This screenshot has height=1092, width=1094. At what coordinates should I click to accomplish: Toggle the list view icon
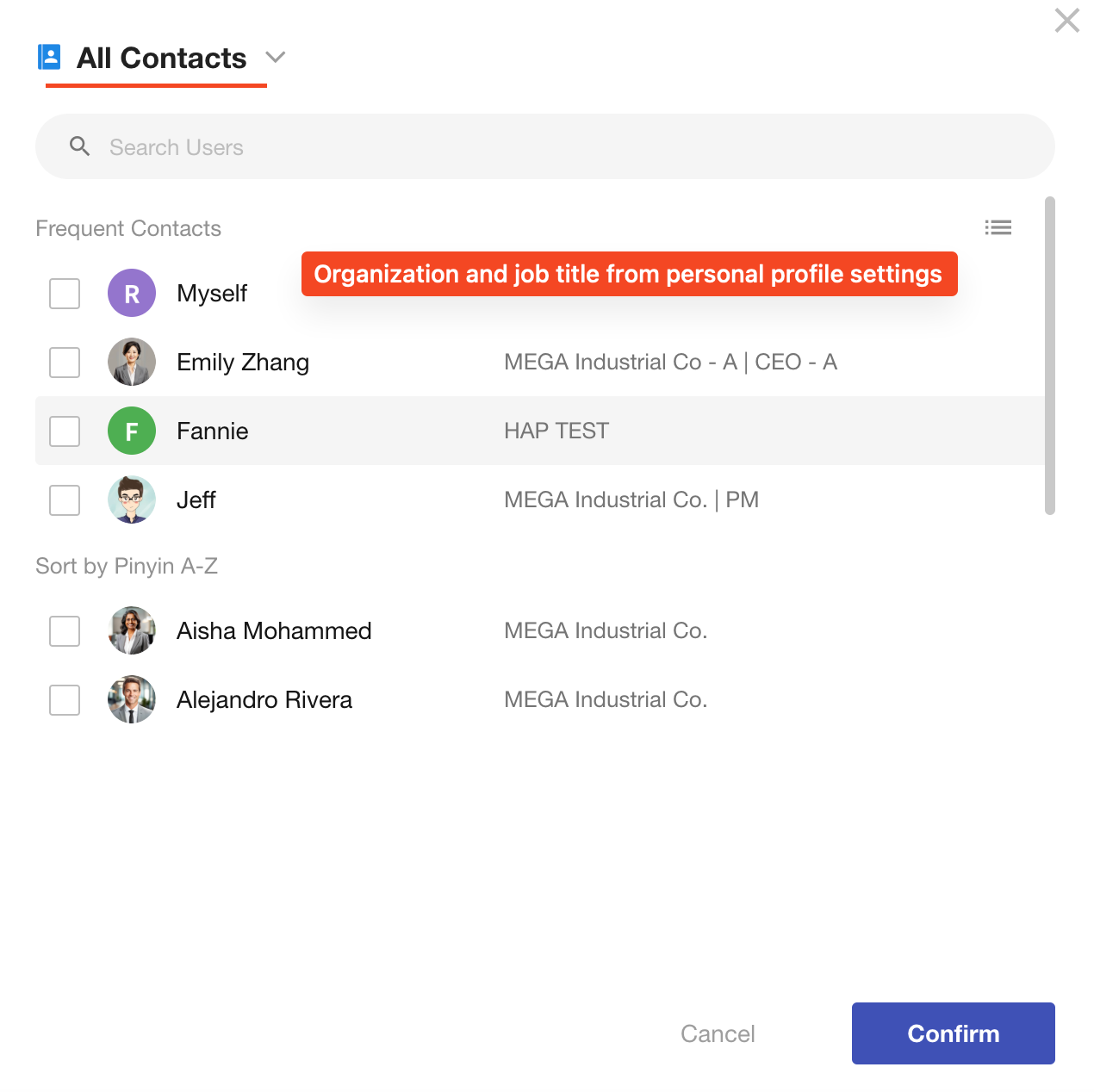click(998, 227)
